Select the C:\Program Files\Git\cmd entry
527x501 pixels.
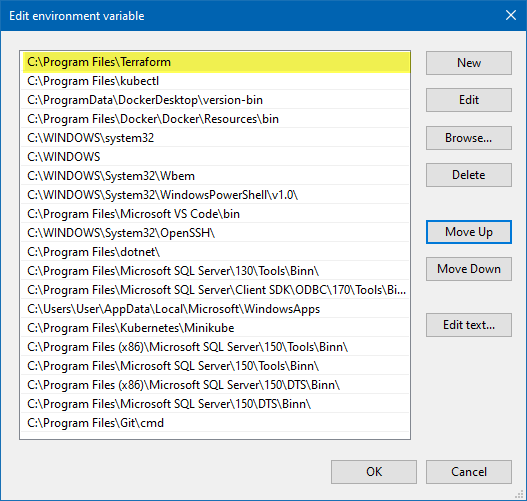215,423
